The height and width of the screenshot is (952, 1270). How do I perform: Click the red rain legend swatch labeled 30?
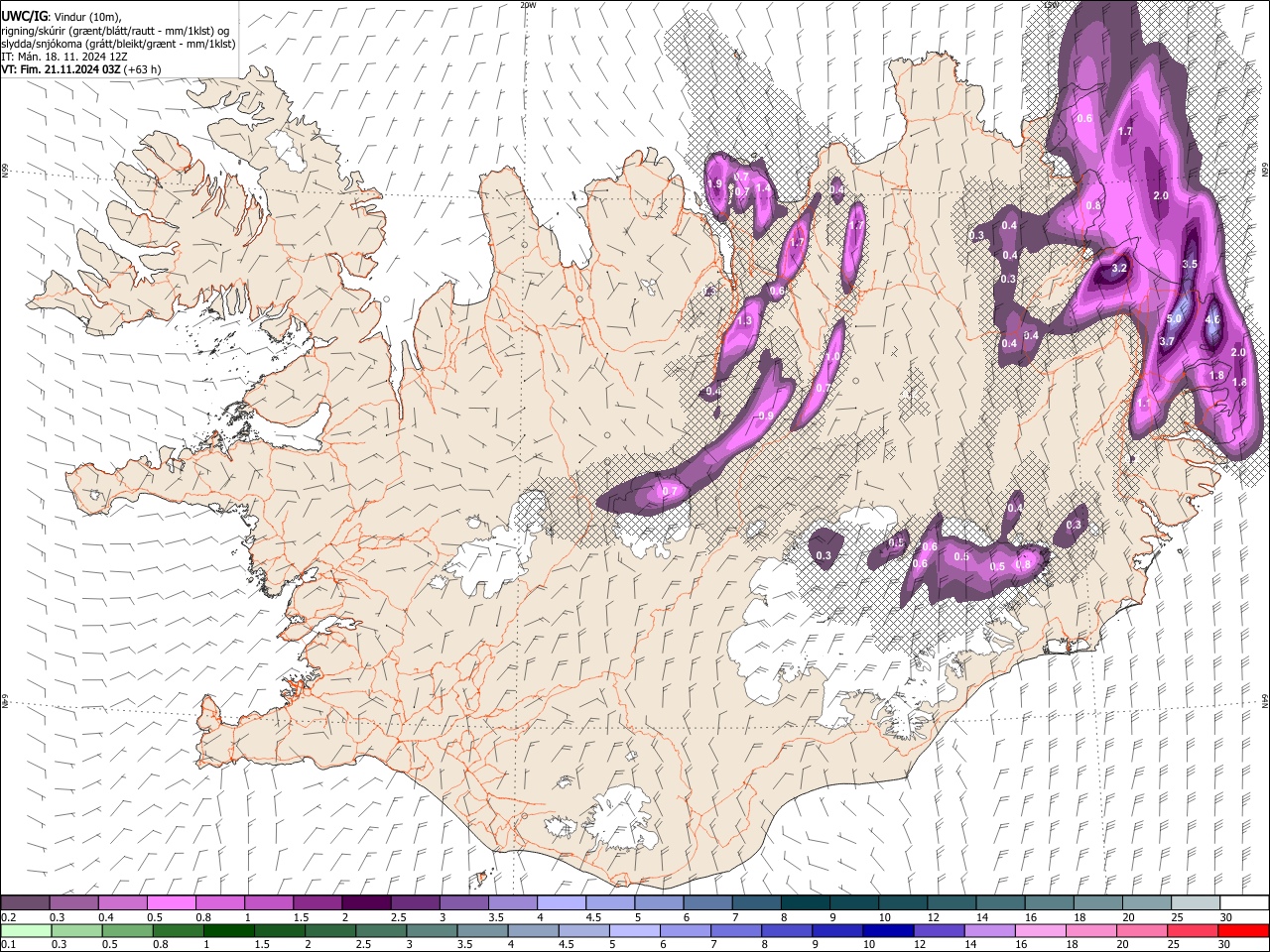point(1243,930)
